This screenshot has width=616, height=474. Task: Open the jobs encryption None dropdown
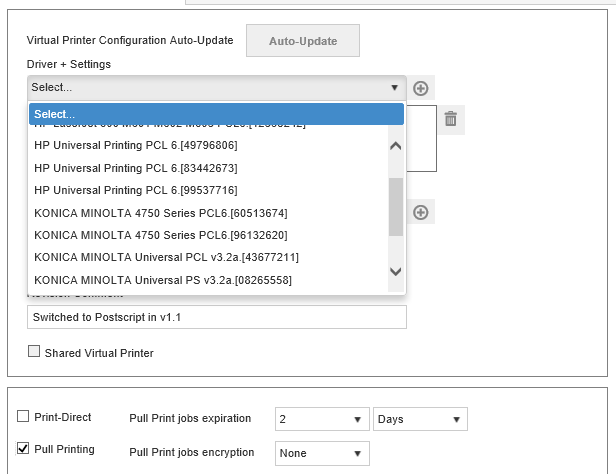click(x=320, y=453)
